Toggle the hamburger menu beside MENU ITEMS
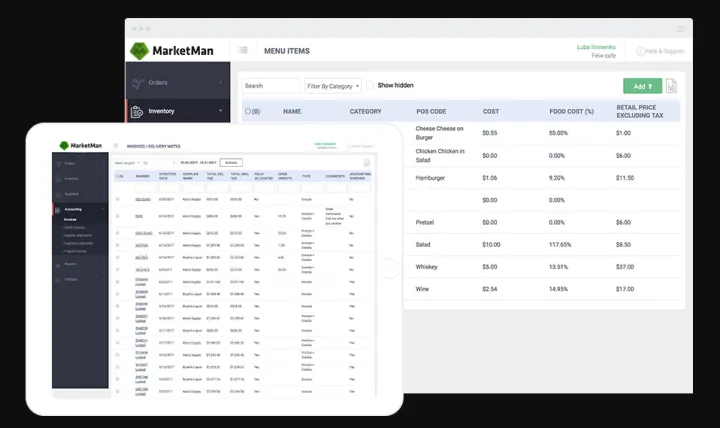The image size is (720, 428). click(x=243, y=50)
